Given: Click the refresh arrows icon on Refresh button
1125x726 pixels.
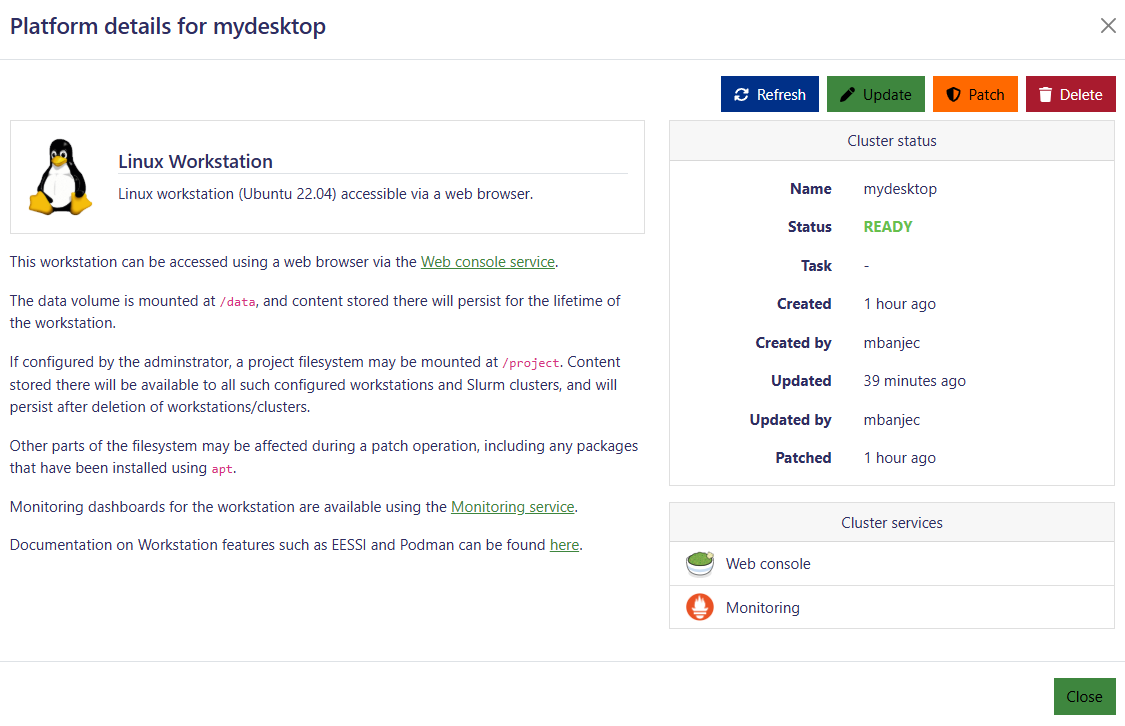Looking at the screenshot, I should point(741,95).
